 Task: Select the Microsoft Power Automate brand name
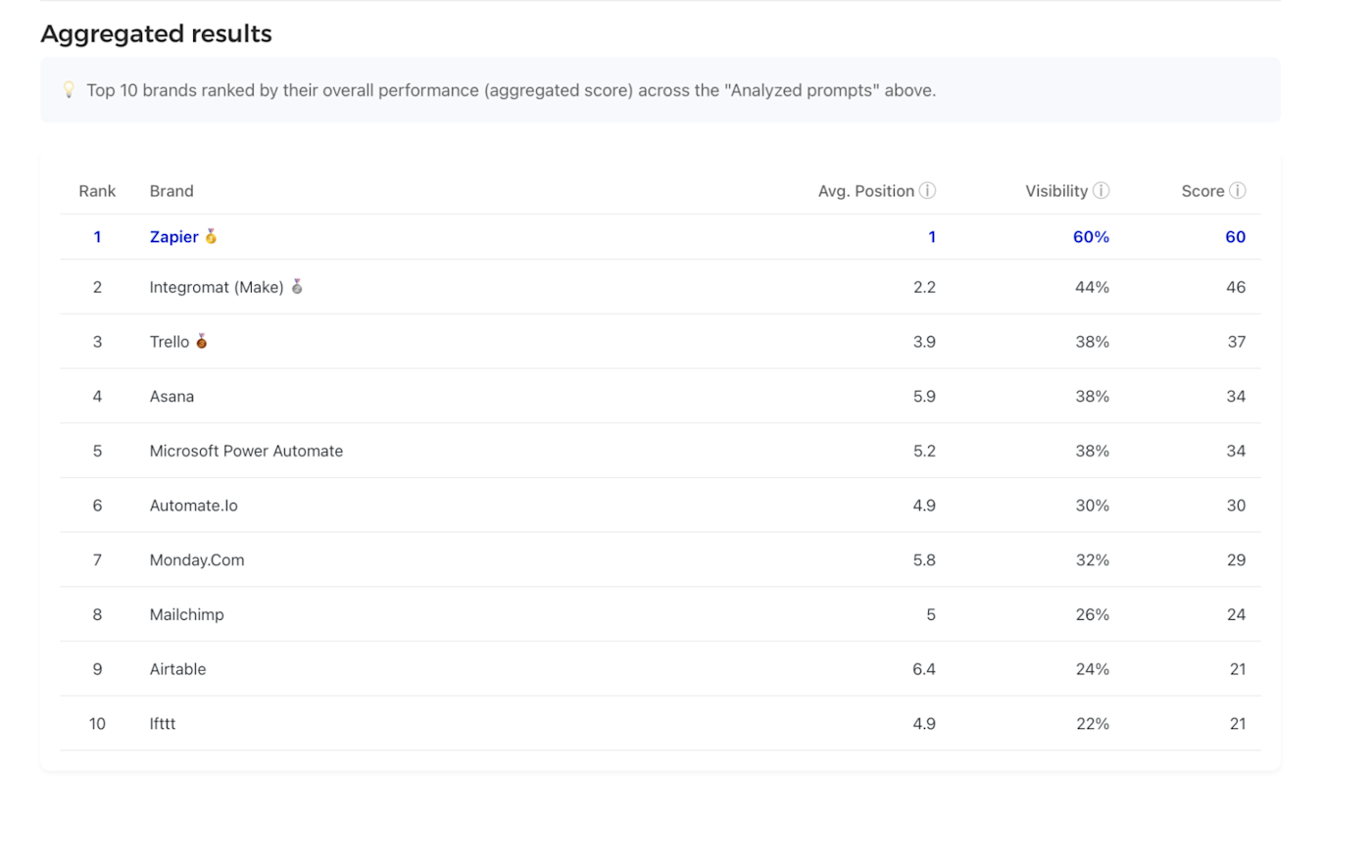tap(246, 451)
